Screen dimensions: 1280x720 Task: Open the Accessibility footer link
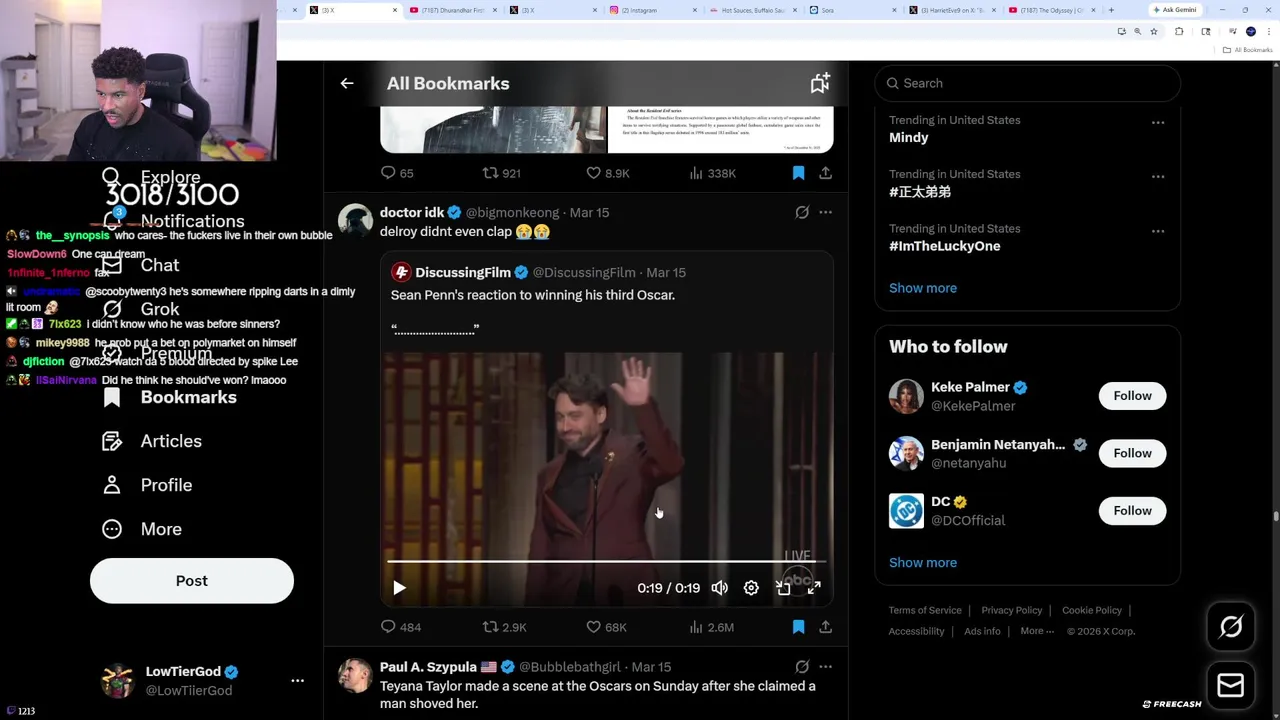[916, 631]
